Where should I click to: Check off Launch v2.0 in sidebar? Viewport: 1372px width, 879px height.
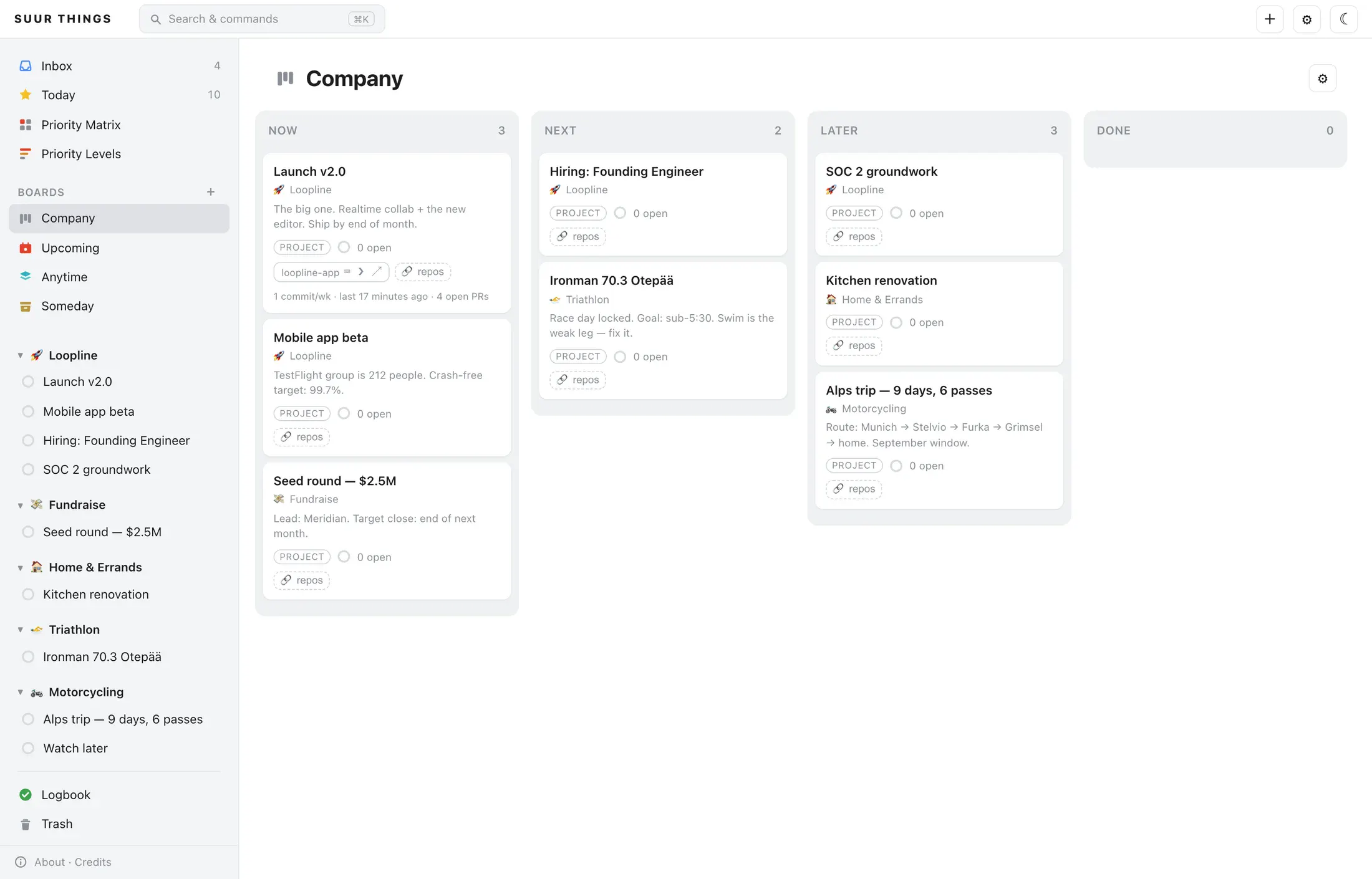coord(28,382)
